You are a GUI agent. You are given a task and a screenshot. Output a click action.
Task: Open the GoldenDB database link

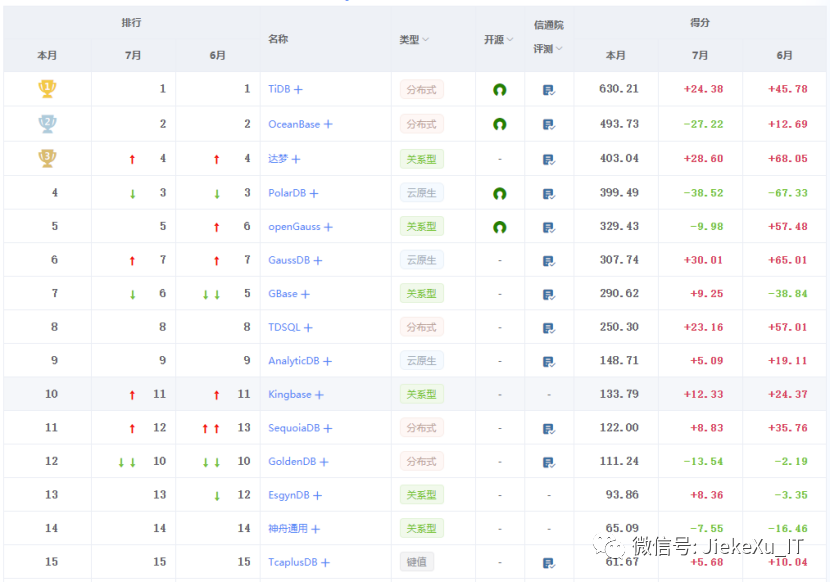coord(292,461)
